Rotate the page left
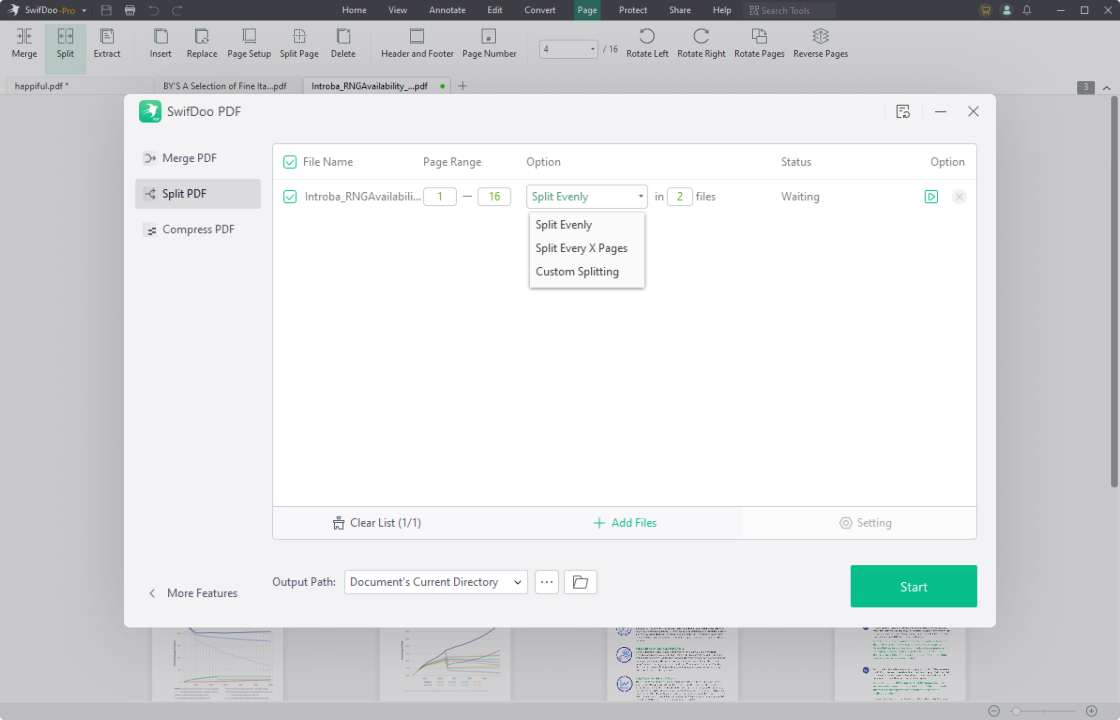Viewport: 1120px width, 720px height. point(647,44)
